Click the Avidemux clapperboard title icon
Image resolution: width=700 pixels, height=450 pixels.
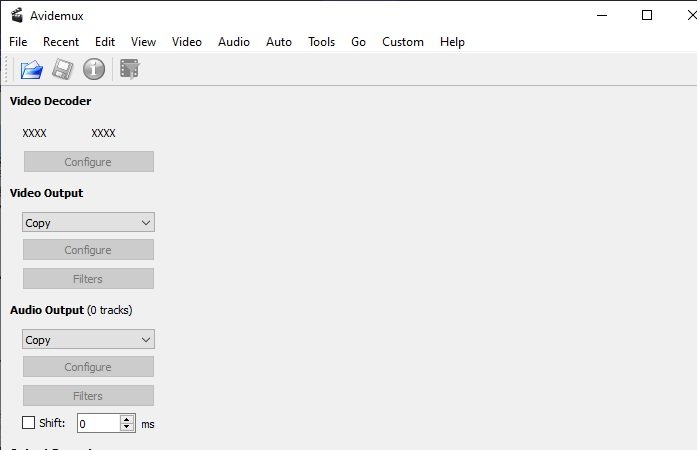point(17,16)
